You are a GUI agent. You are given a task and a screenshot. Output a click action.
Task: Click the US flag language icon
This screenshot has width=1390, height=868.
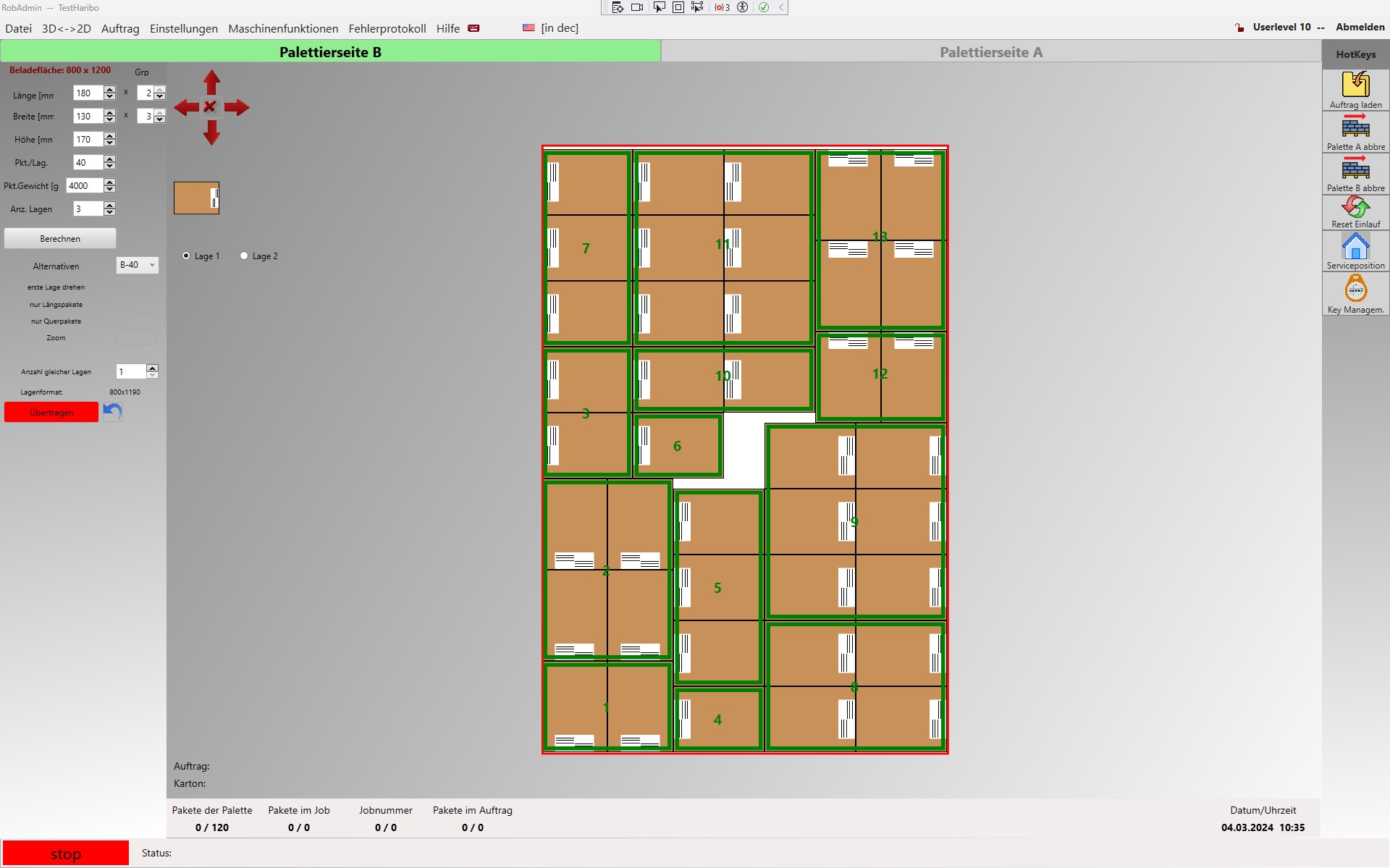coord(528,28)
